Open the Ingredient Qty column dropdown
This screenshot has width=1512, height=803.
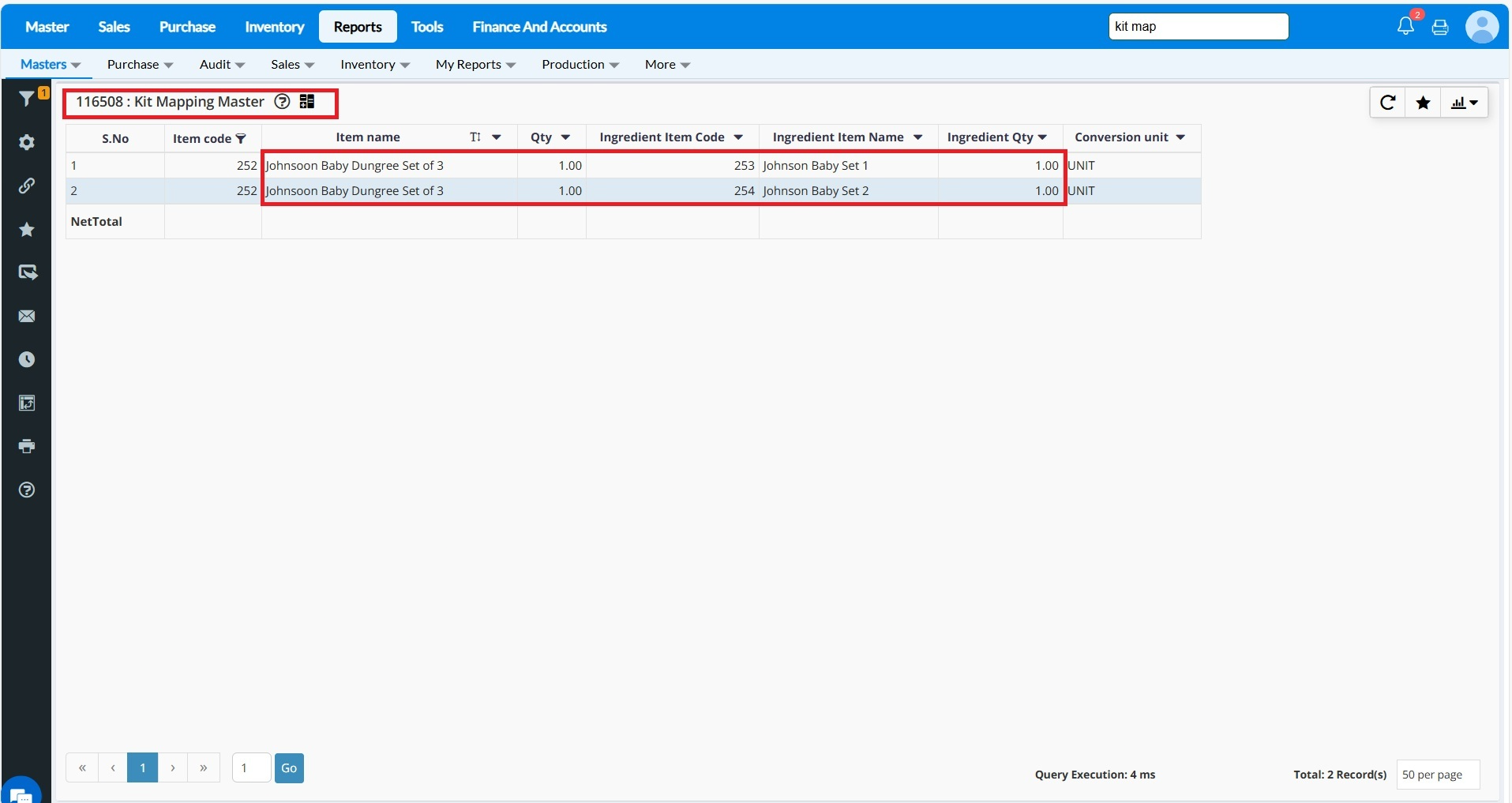[1042, 137]
